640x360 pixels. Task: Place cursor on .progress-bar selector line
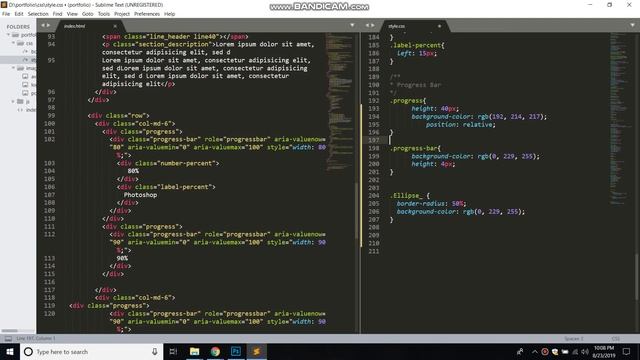coord(415,148)
